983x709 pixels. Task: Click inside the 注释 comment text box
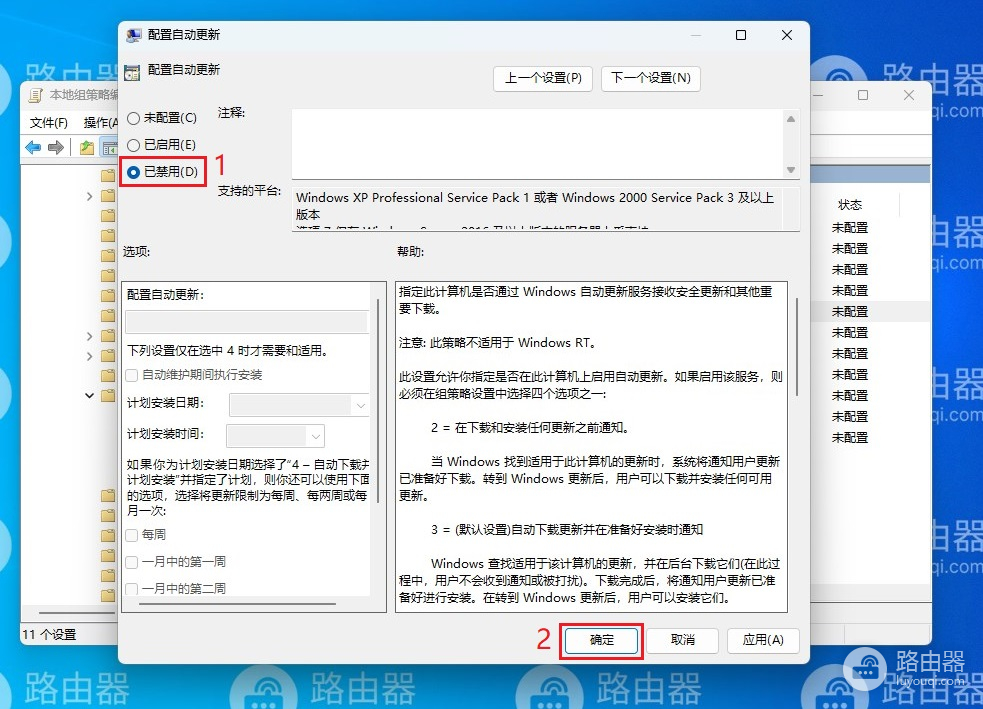535,142
